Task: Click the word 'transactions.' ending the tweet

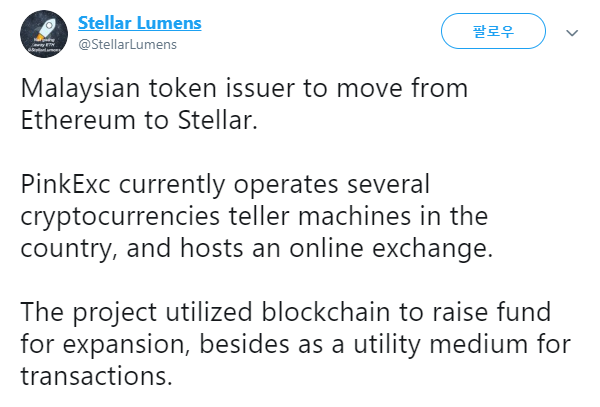Action: pos(96,376)
